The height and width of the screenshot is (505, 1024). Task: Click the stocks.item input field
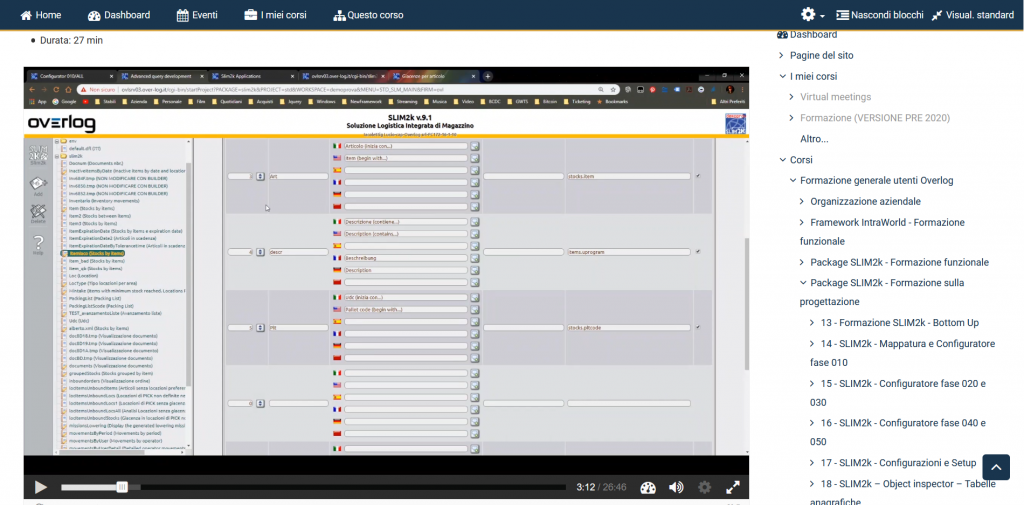point(629,176)
